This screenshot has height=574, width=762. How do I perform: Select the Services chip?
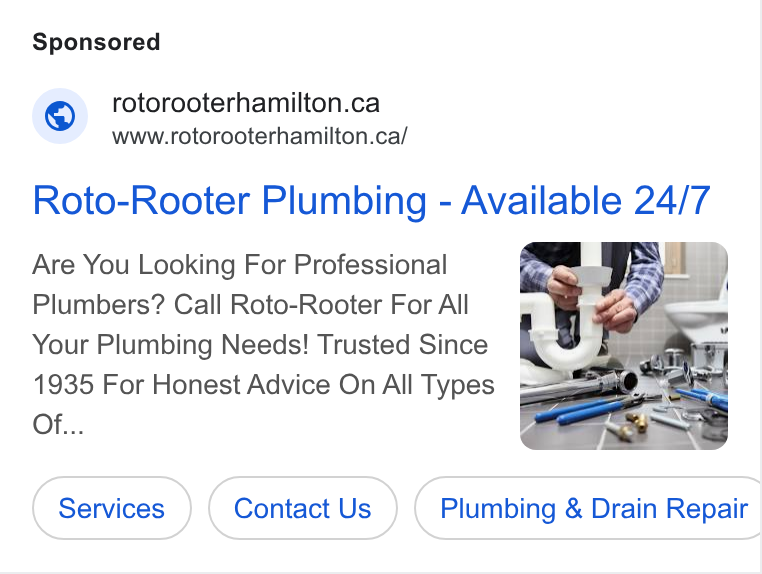pos(112,508)
